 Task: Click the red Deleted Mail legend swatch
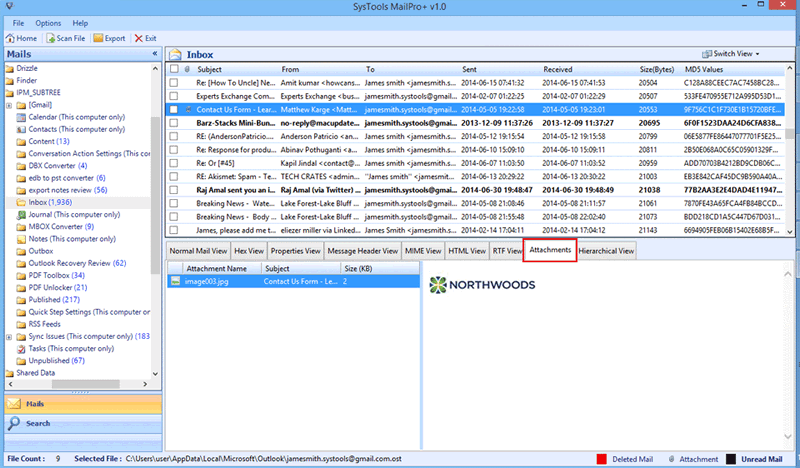tap(602, 459)
